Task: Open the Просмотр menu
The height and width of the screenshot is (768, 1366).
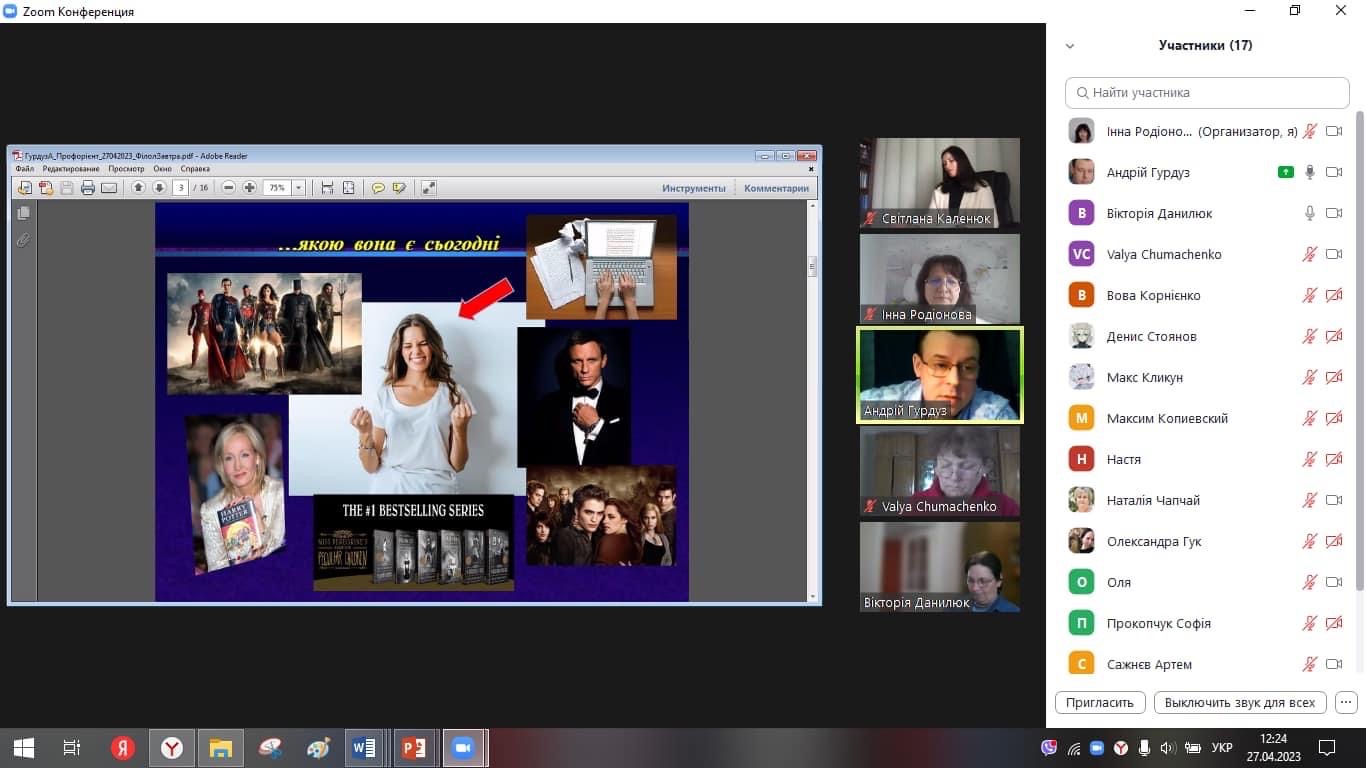Action: pyautogui.click(x=127, y=169)
